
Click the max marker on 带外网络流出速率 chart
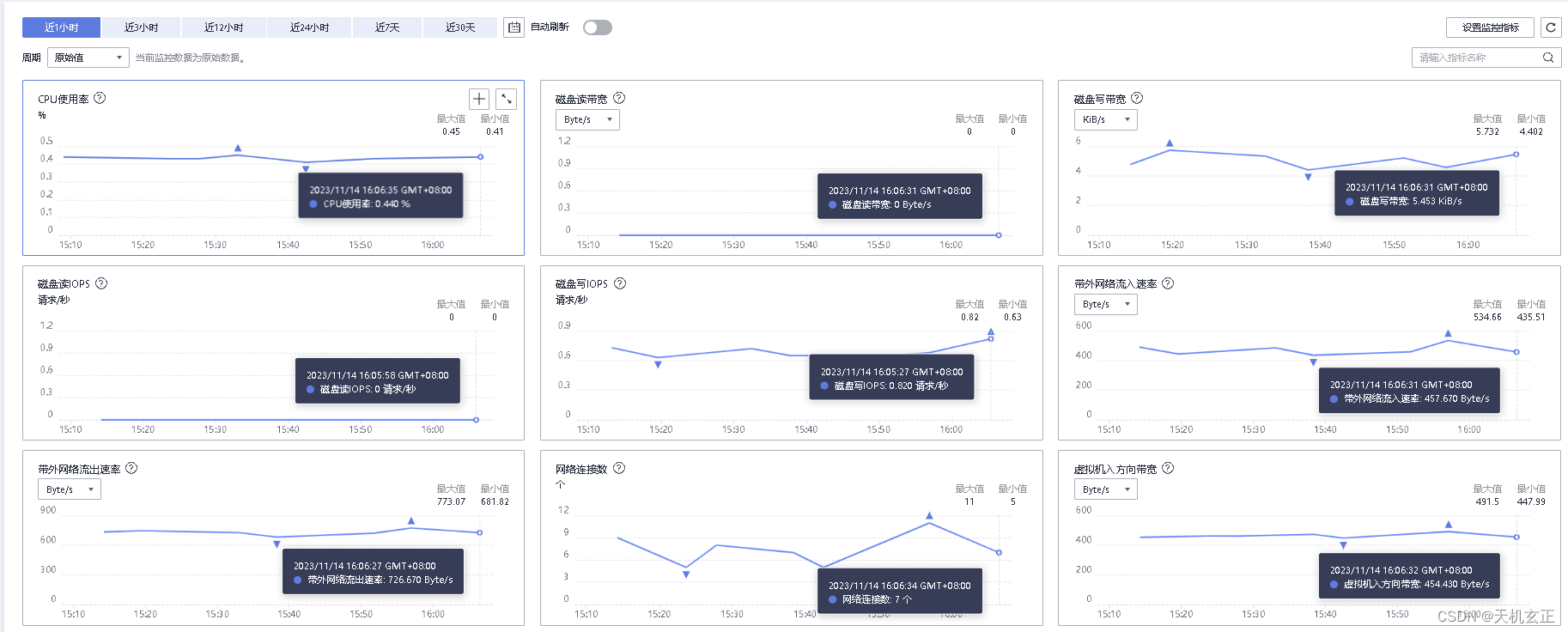point(411,521)
